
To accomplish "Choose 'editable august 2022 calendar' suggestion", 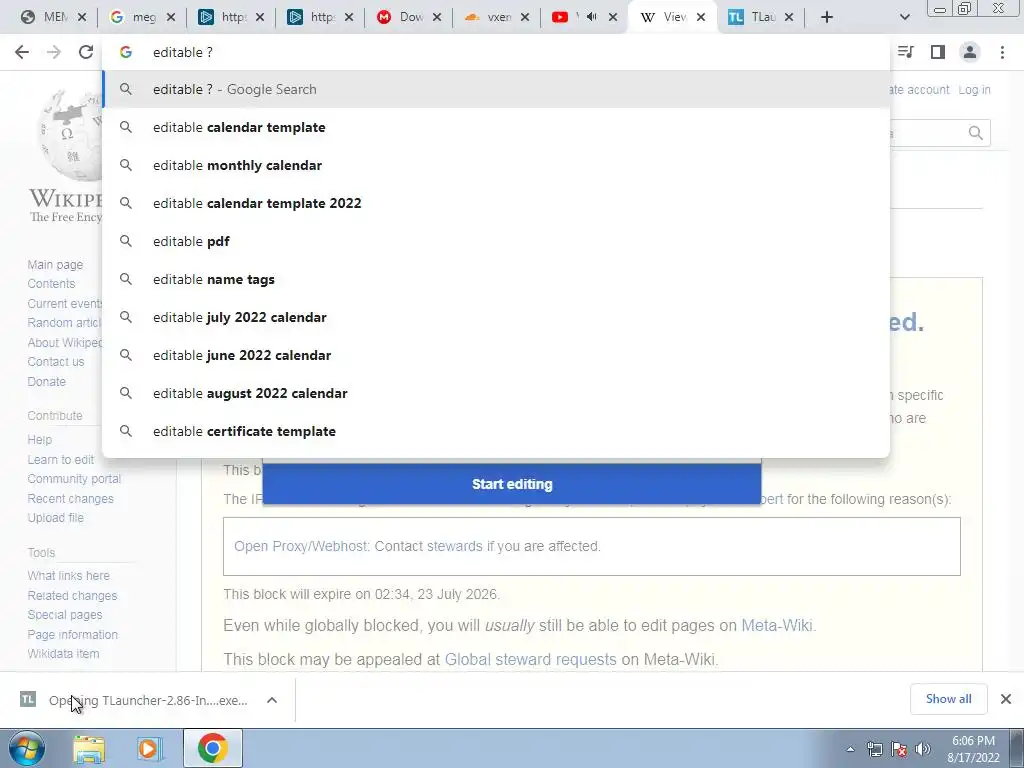I will (496, 393).
